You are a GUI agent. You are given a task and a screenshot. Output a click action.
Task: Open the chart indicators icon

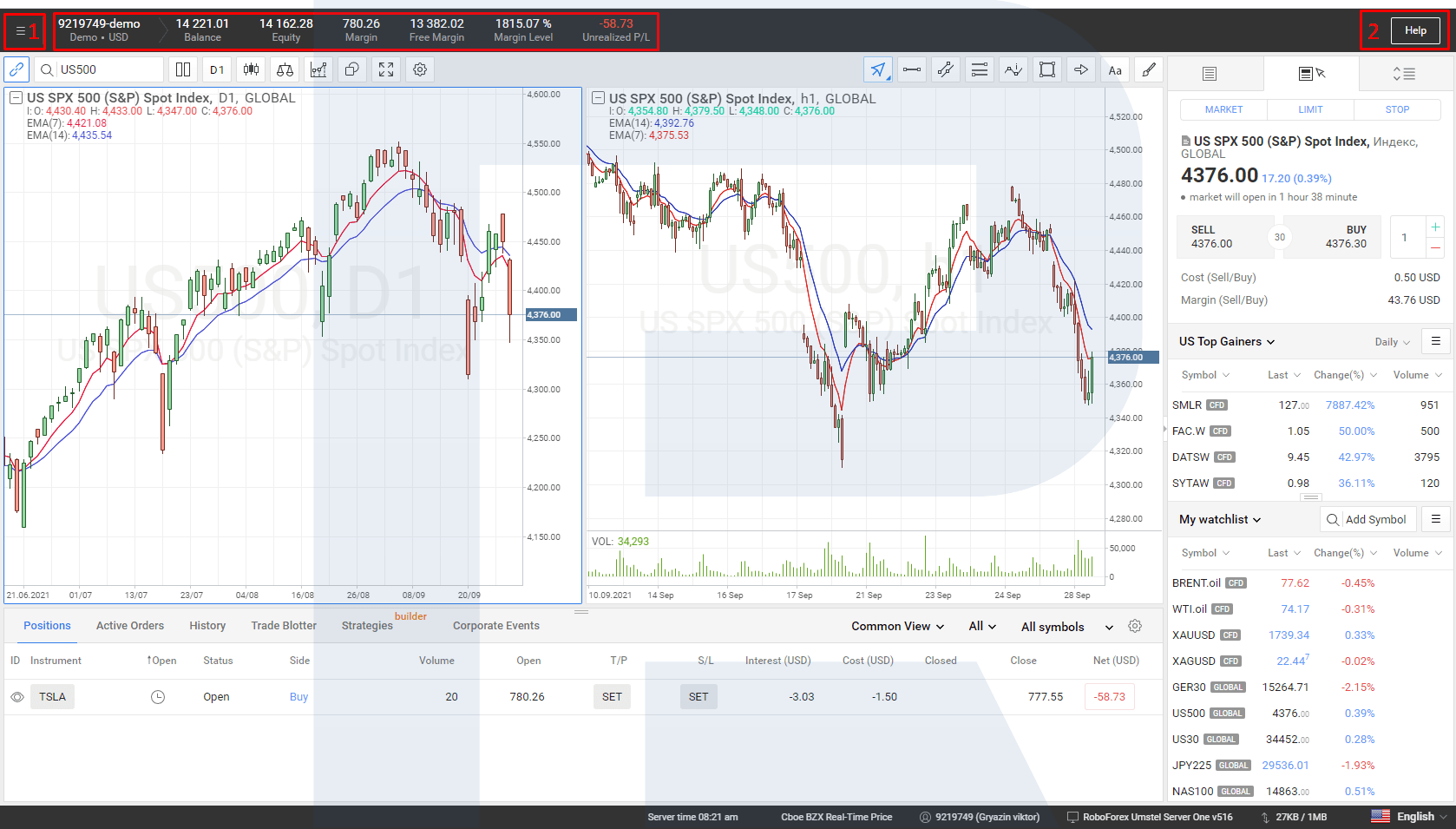click(x=318, y=69)
